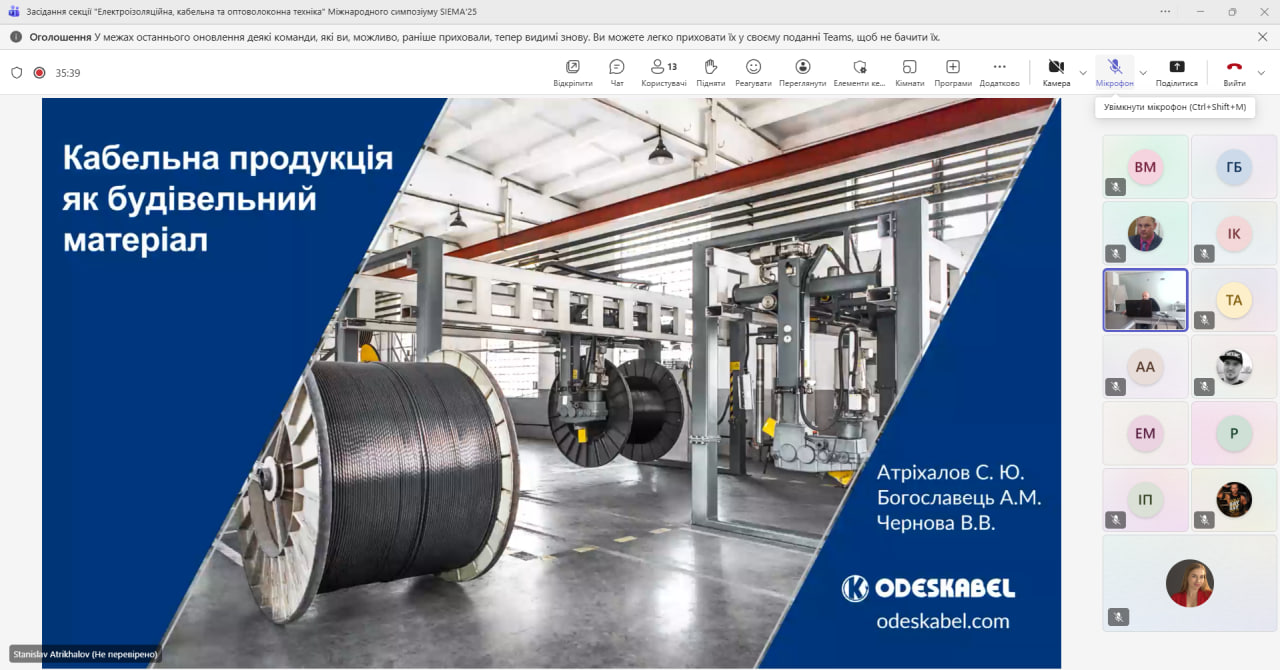Click muted mic icon on ВМ tile
Viewport: 1280px width, 670px height.
1116,187
